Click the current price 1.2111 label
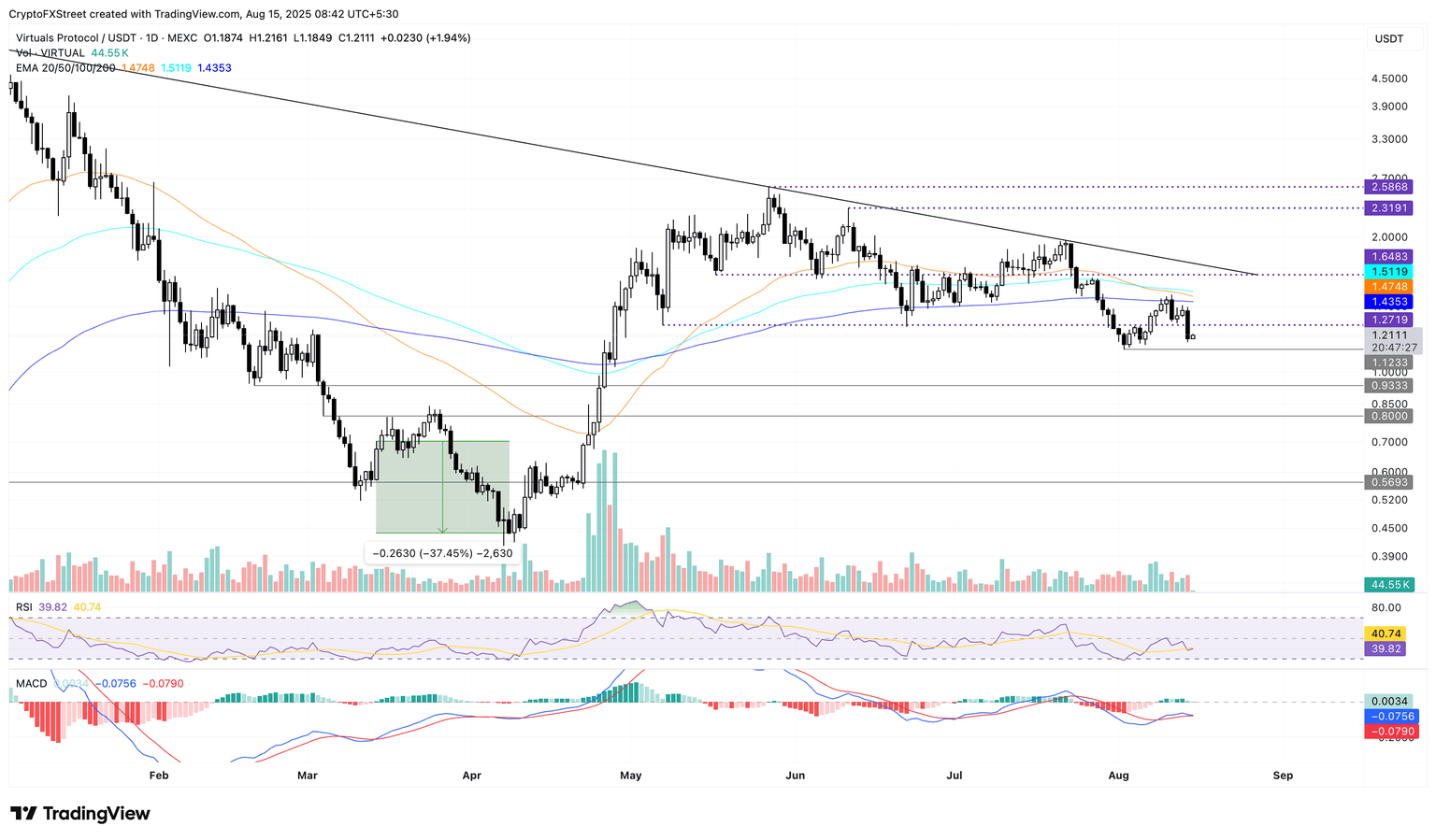The image size is (1436, 840). click(1389, 335)
